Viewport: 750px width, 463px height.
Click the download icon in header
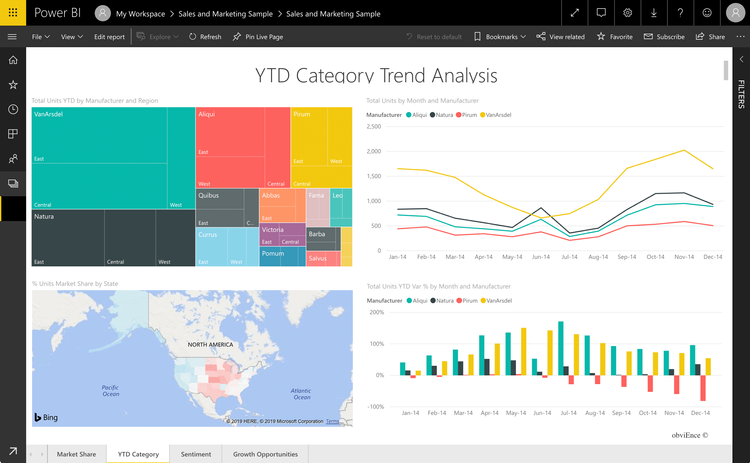pyautogui.click(x=653, y=13)
